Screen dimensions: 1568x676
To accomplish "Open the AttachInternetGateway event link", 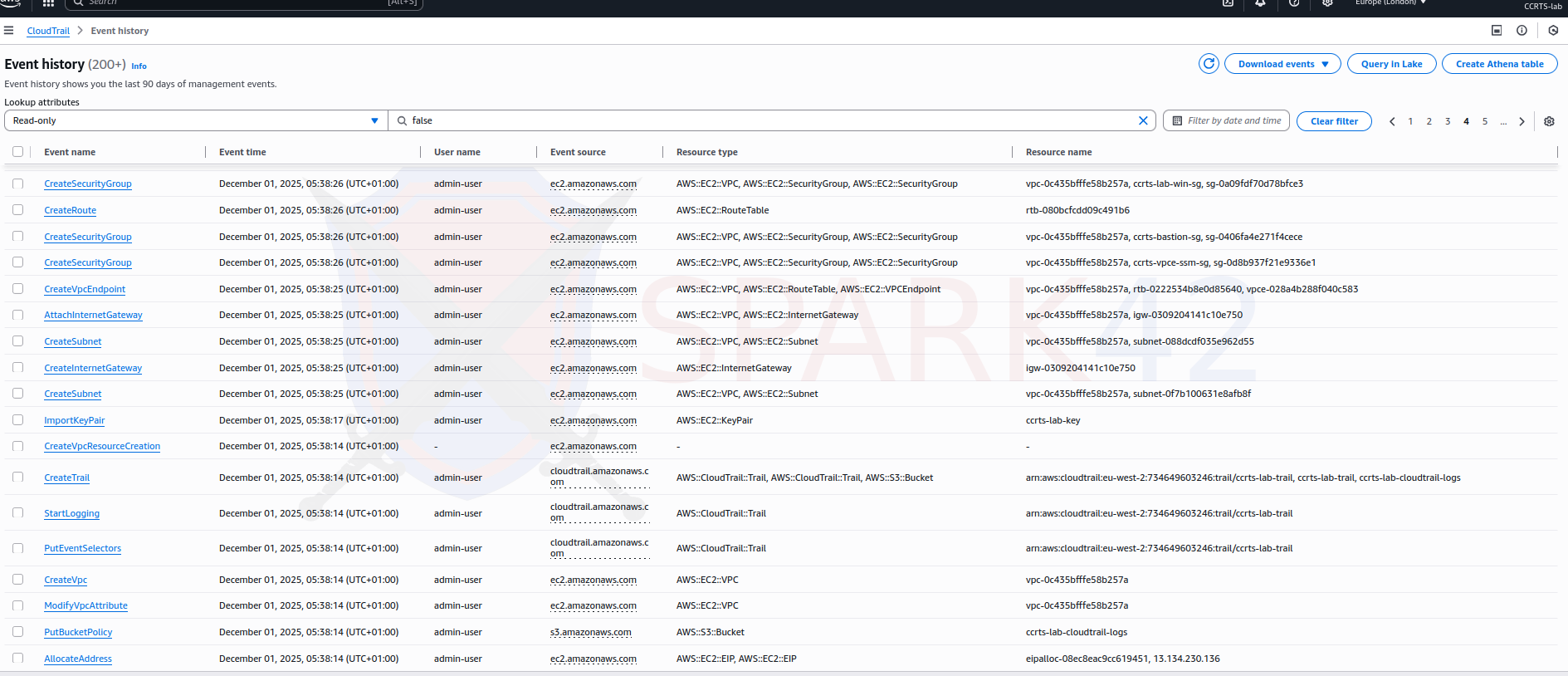I will (x=93, y=315).
